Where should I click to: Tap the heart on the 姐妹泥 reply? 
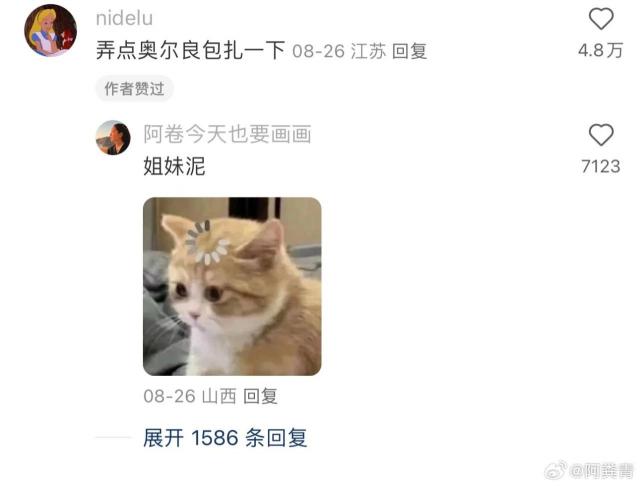pyautogui.click(x=601, y=135)
